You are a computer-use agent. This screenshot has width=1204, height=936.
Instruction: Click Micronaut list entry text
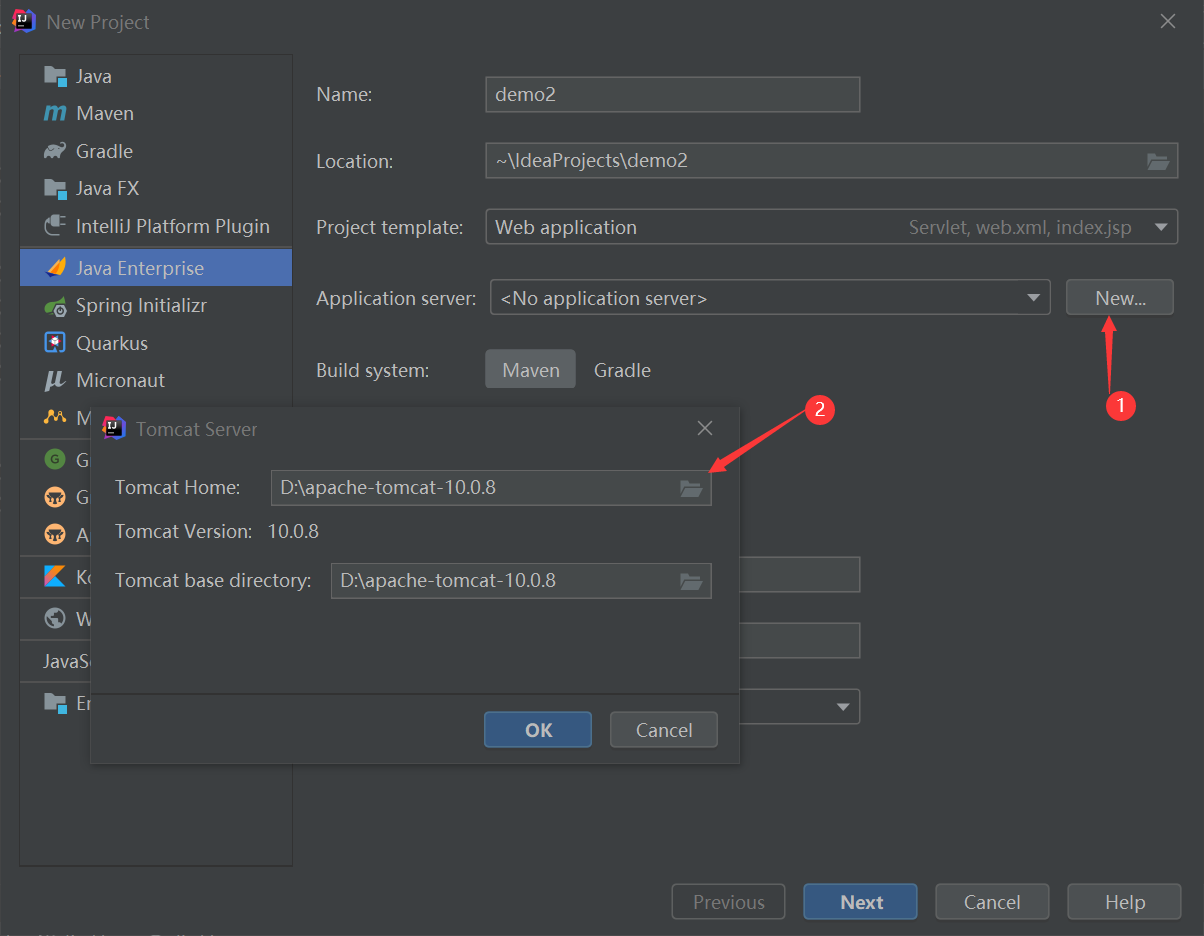[x=120, y=381]
